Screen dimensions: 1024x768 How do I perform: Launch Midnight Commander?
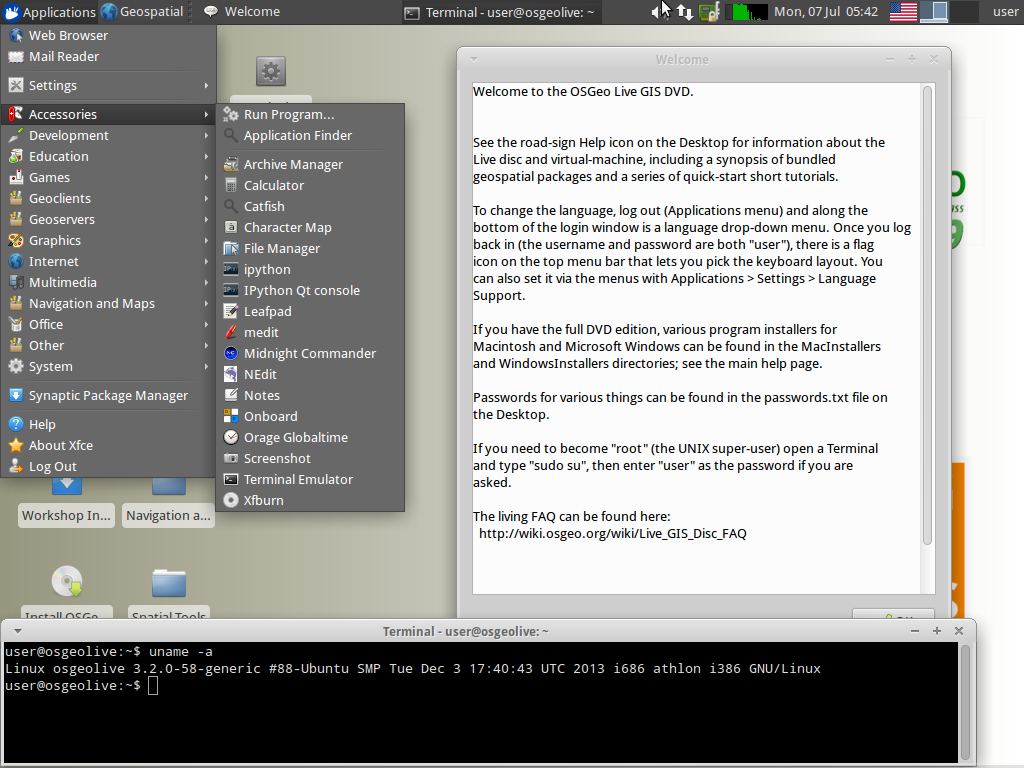310,353
